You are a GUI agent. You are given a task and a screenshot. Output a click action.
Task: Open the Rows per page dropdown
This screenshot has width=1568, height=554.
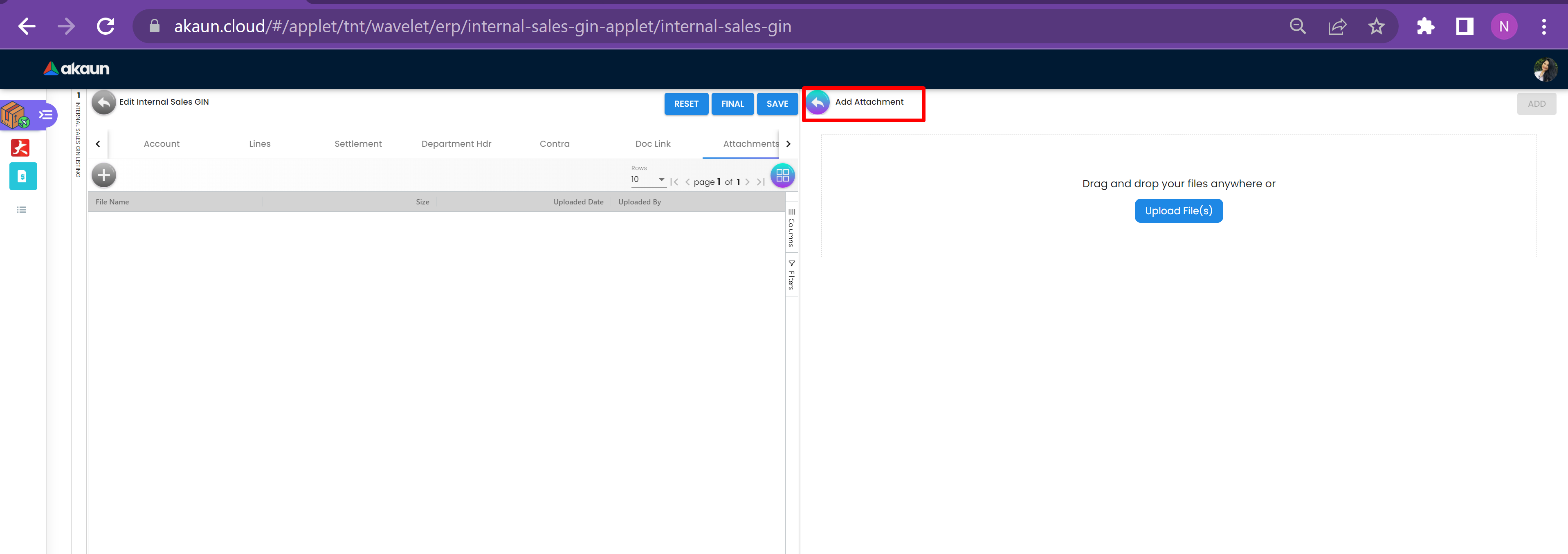648,179
